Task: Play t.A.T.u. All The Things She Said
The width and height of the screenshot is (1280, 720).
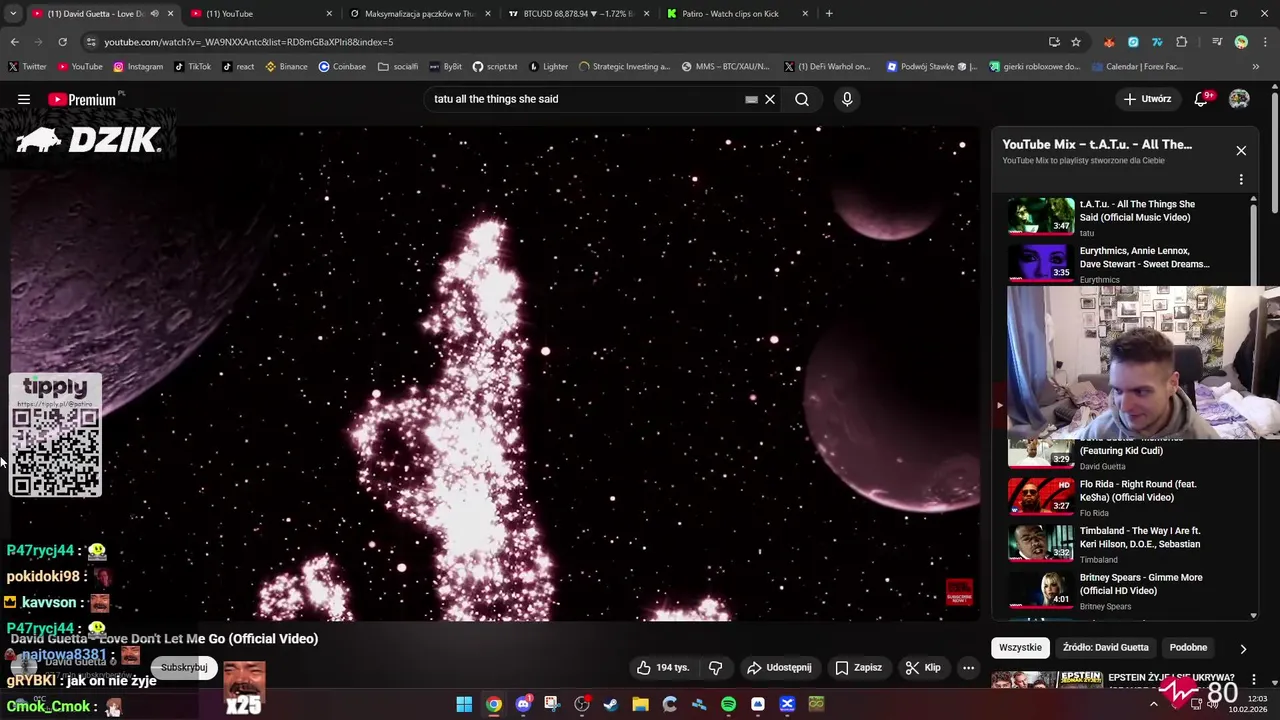Action: [1128, 216]
